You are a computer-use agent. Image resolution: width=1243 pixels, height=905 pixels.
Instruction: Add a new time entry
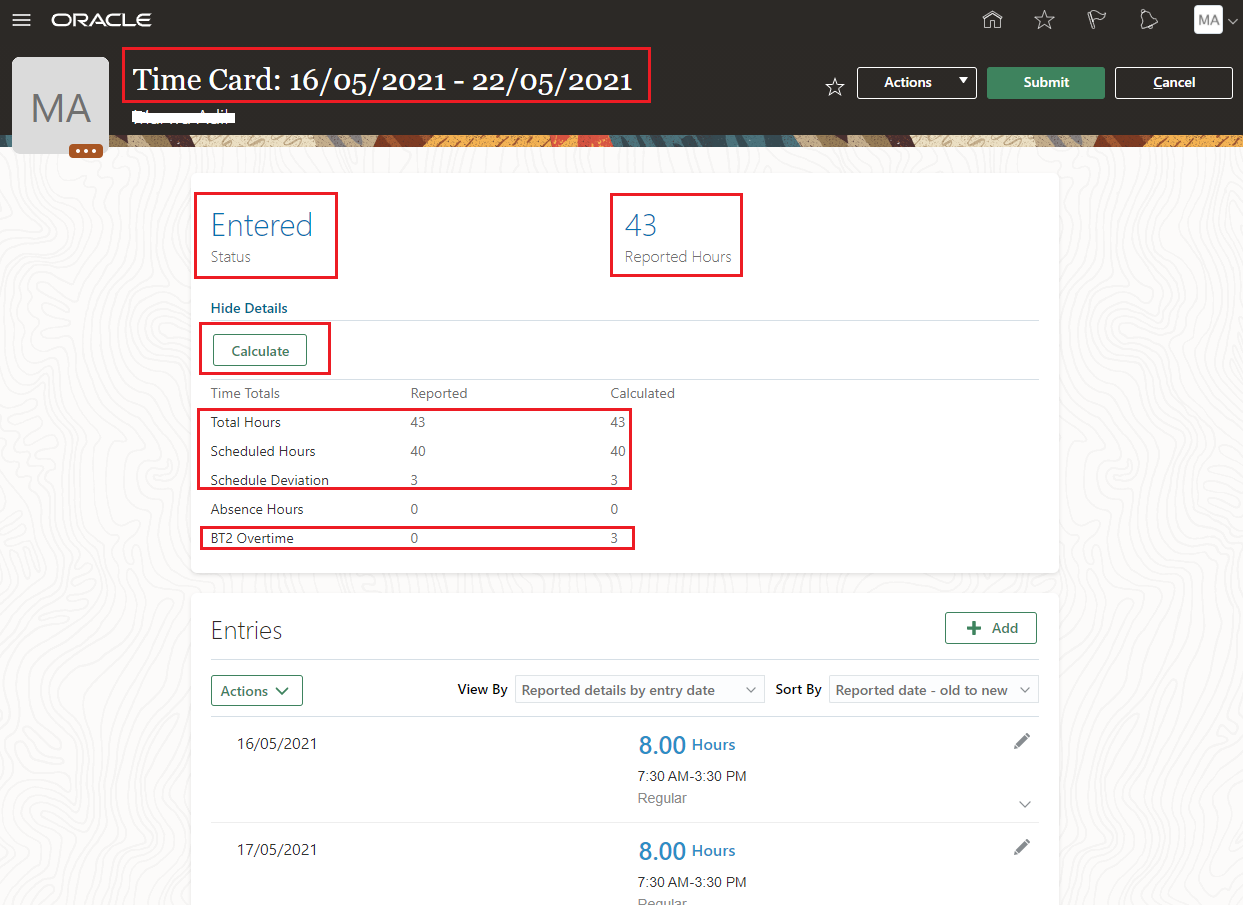click(x=990, y=627)
